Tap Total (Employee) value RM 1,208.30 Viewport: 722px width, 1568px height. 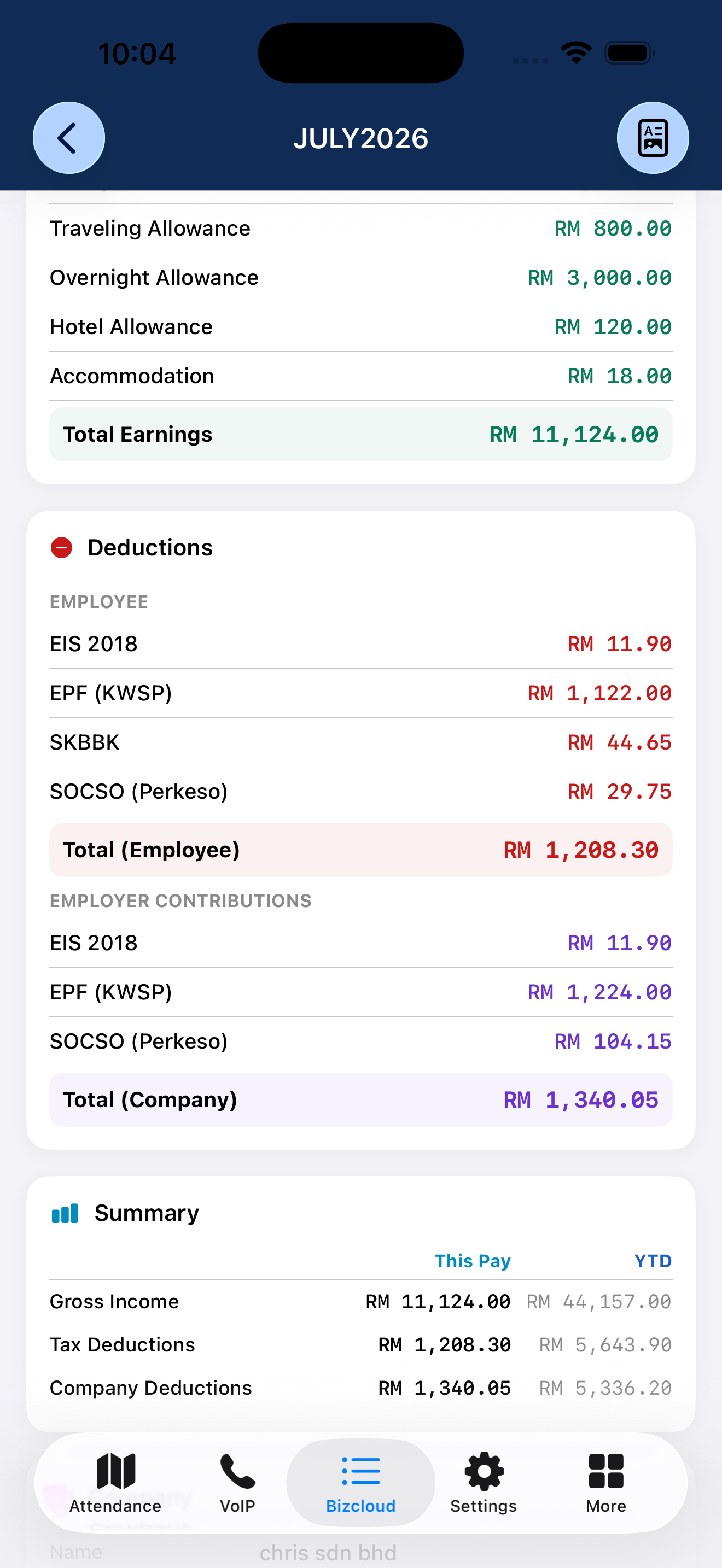pyautogui.click(x=581, y=850)
